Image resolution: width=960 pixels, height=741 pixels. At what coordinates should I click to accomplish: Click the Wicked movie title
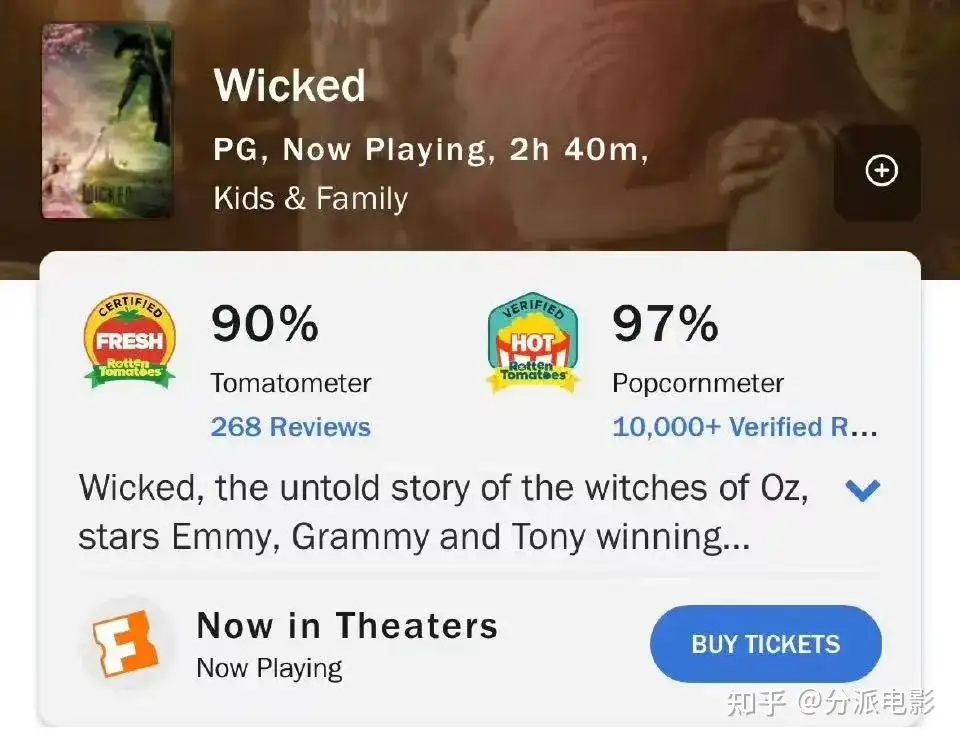coord(290,85)
